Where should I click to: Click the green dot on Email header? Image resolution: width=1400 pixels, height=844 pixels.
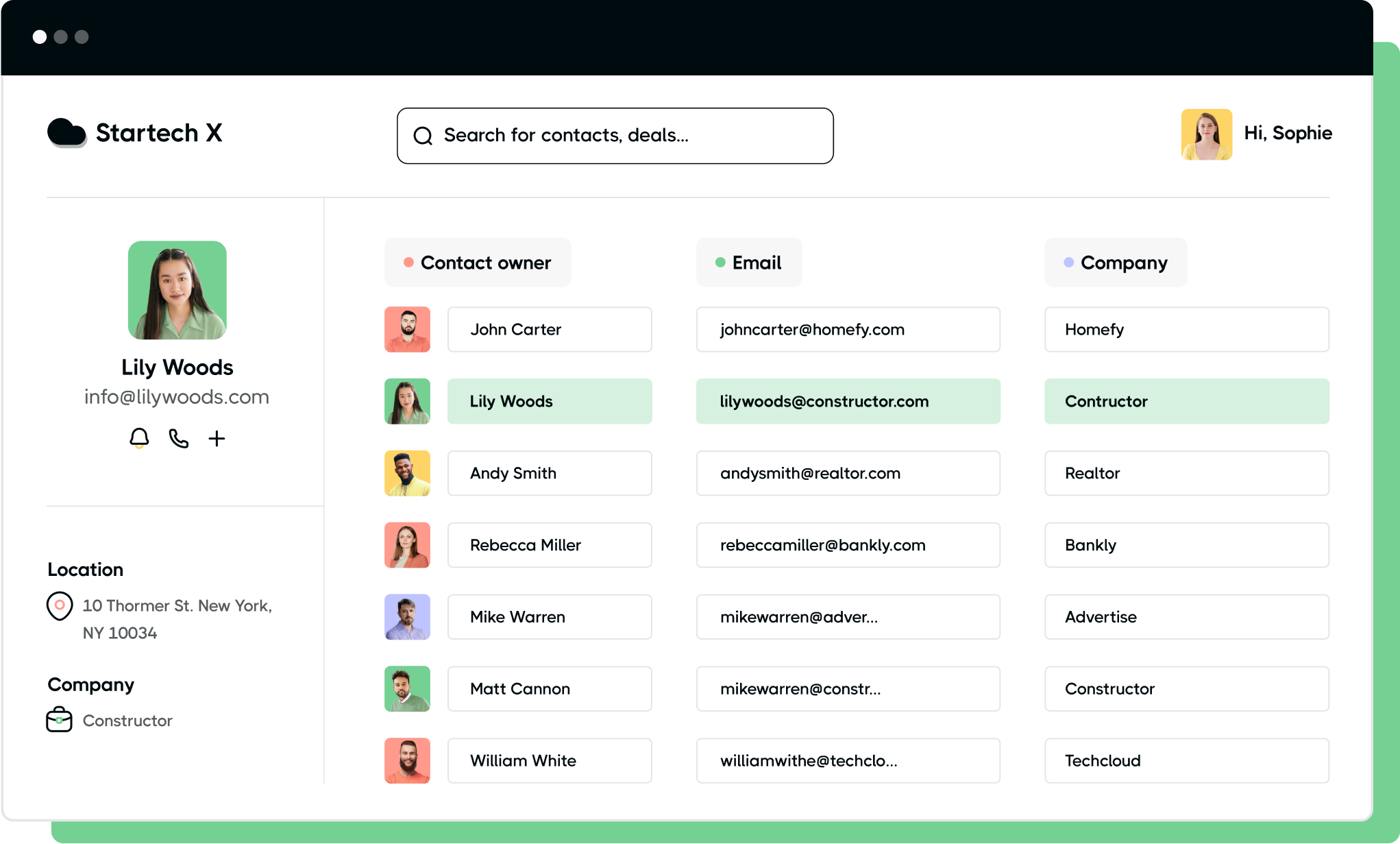tap(720, 262)
